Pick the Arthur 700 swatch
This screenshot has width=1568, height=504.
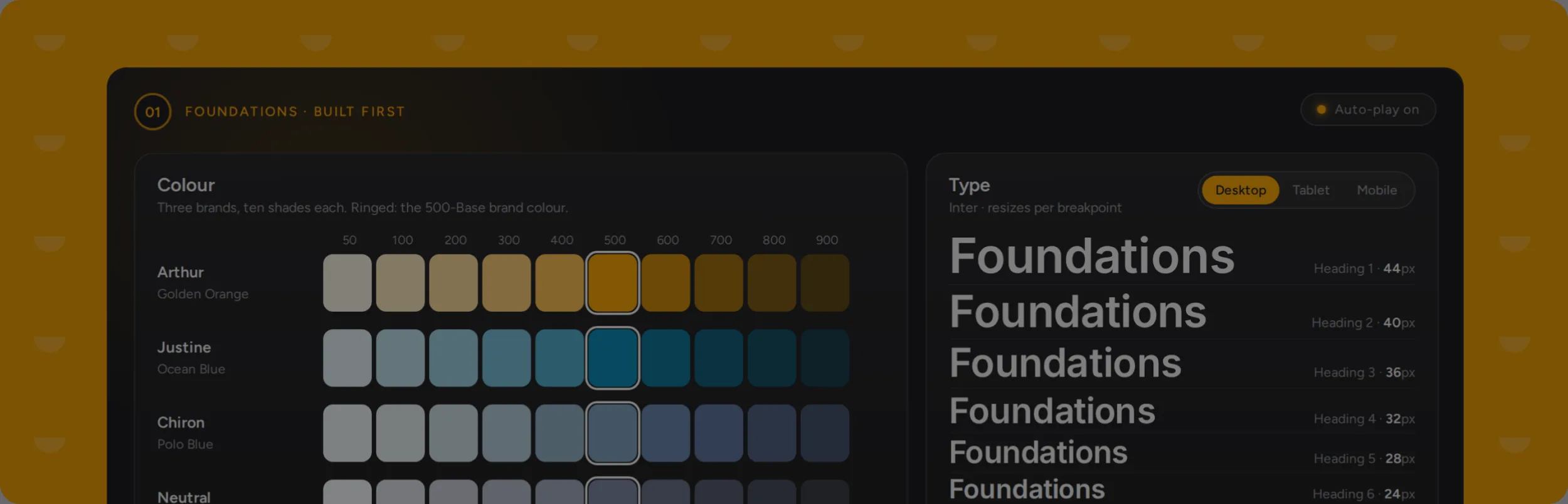click(719, 283)
